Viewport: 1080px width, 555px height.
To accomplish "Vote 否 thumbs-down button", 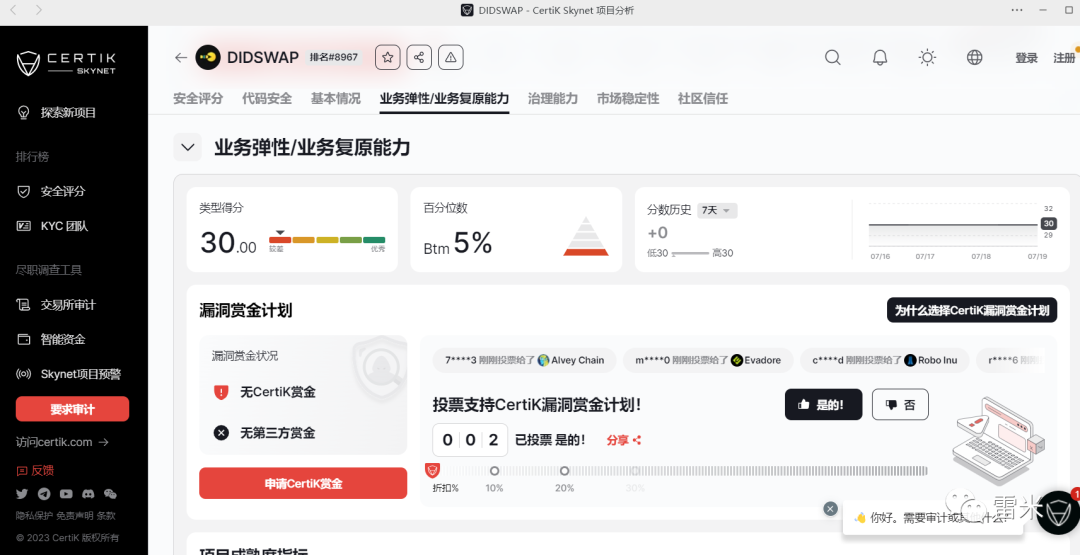I will [900, 405].
